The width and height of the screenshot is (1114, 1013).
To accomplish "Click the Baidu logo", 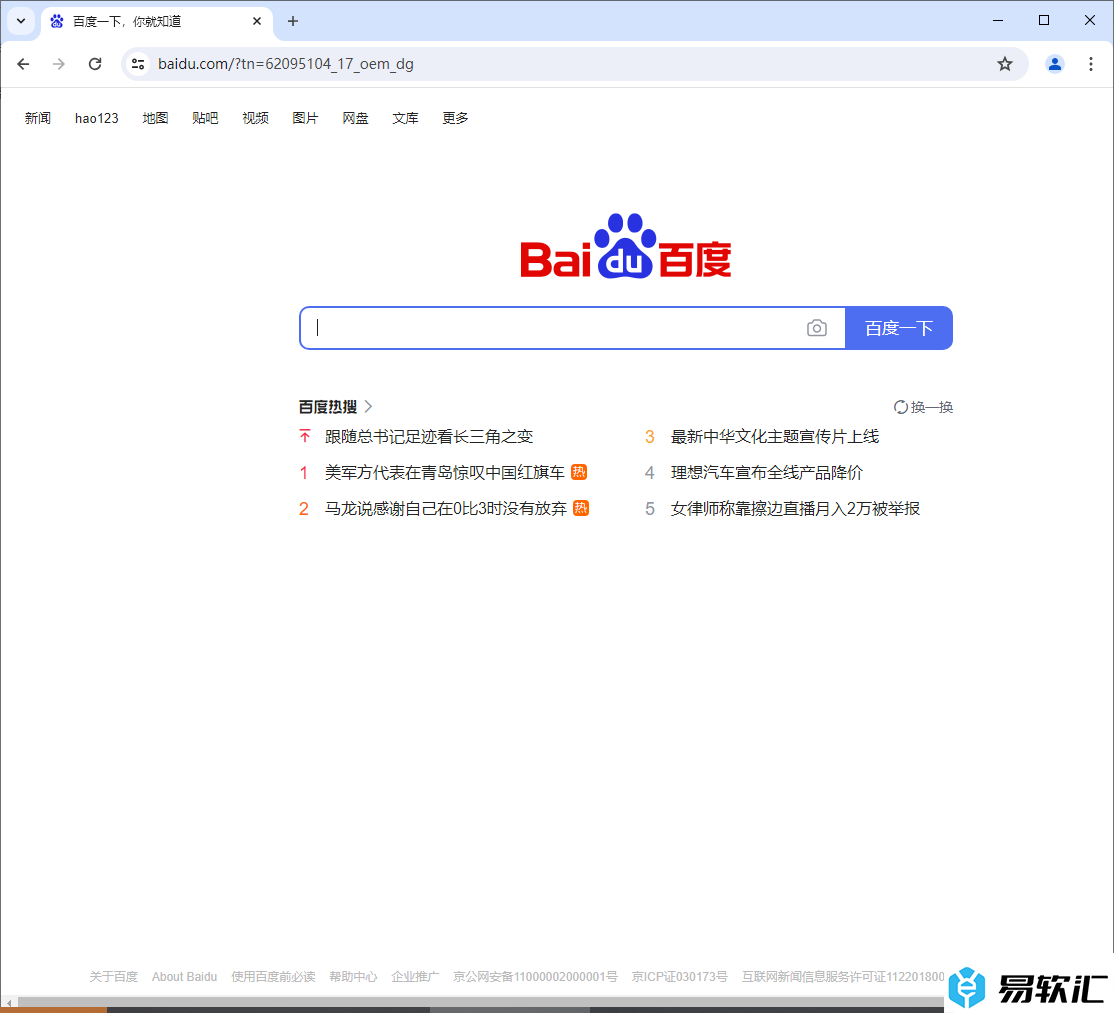I will tap(626, 246).
